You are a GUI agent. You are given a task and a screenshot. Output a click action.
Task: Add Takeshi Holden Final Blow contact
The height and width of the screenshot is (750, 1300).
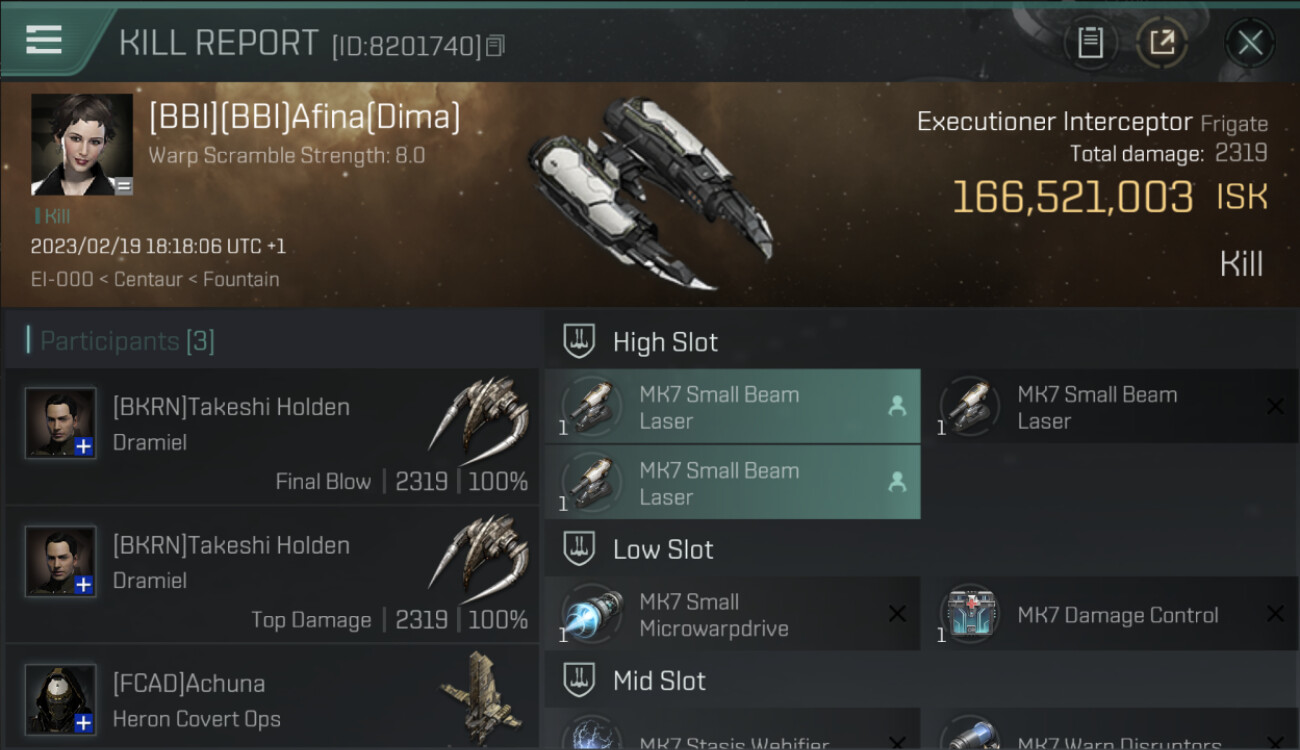coord(84,446)
